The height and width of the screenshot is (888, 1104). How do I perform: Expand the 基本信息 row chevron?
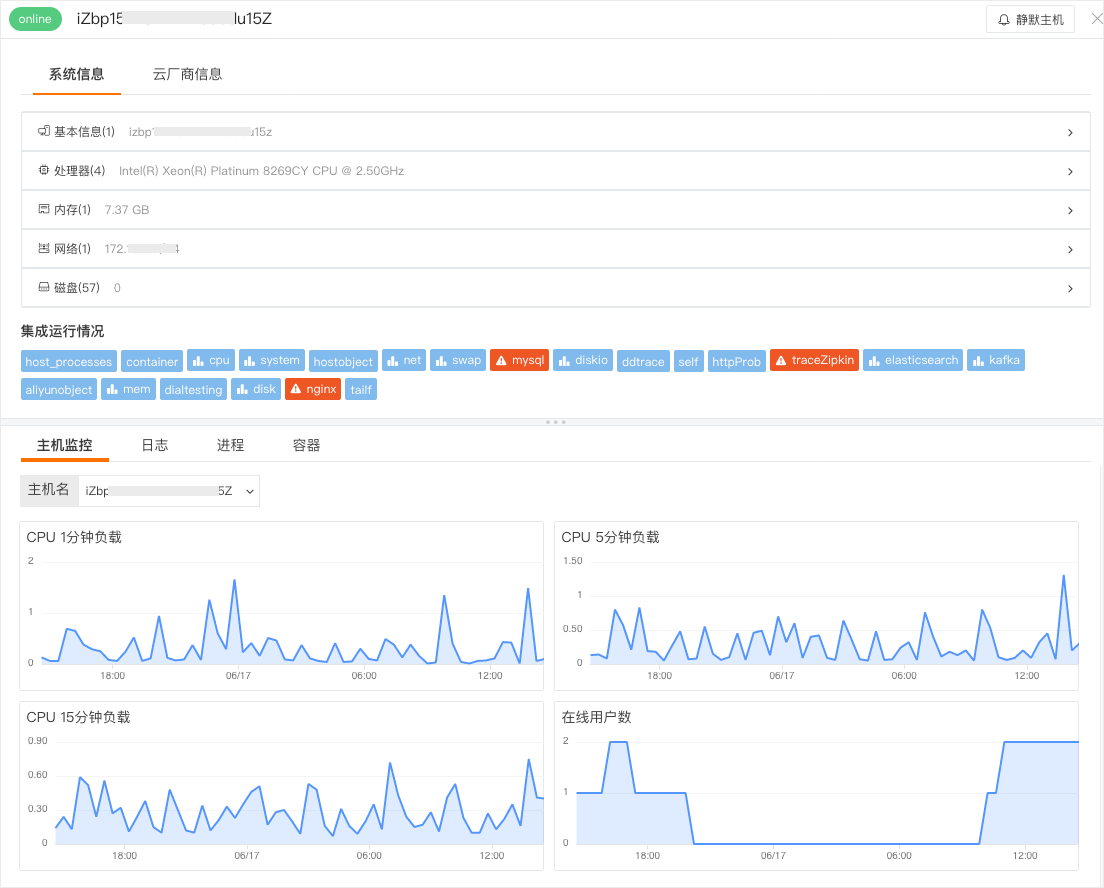(x=1070, y=132)
